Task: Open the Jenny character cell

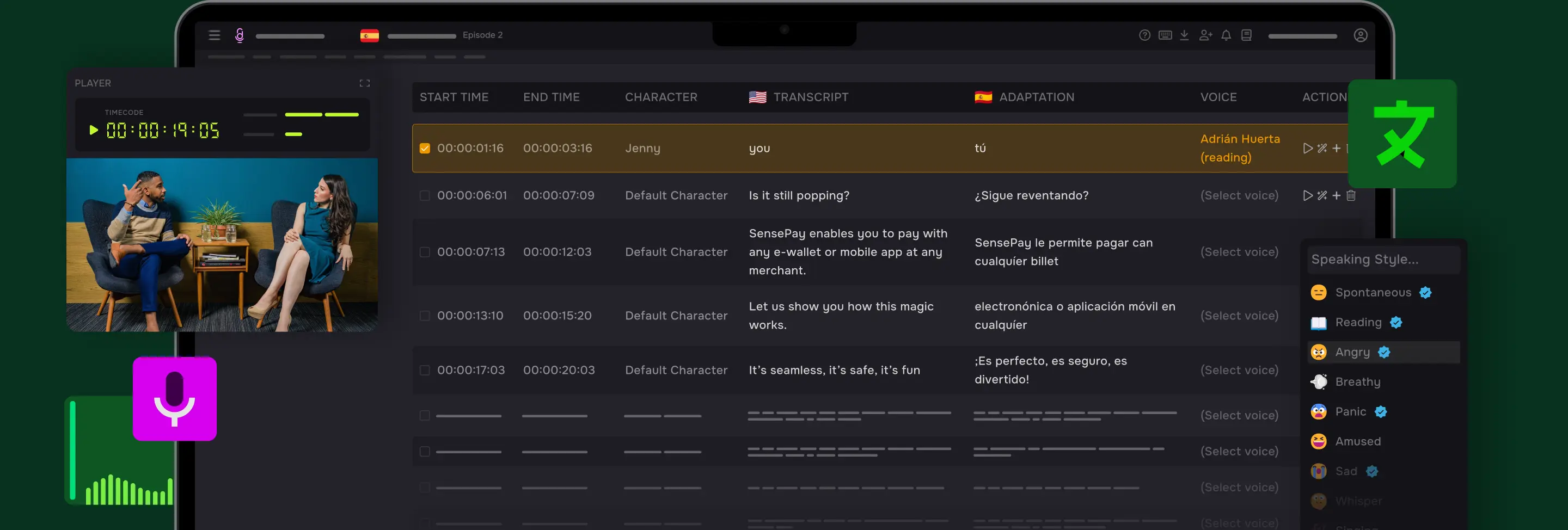Action: click(x=642, y=148)
